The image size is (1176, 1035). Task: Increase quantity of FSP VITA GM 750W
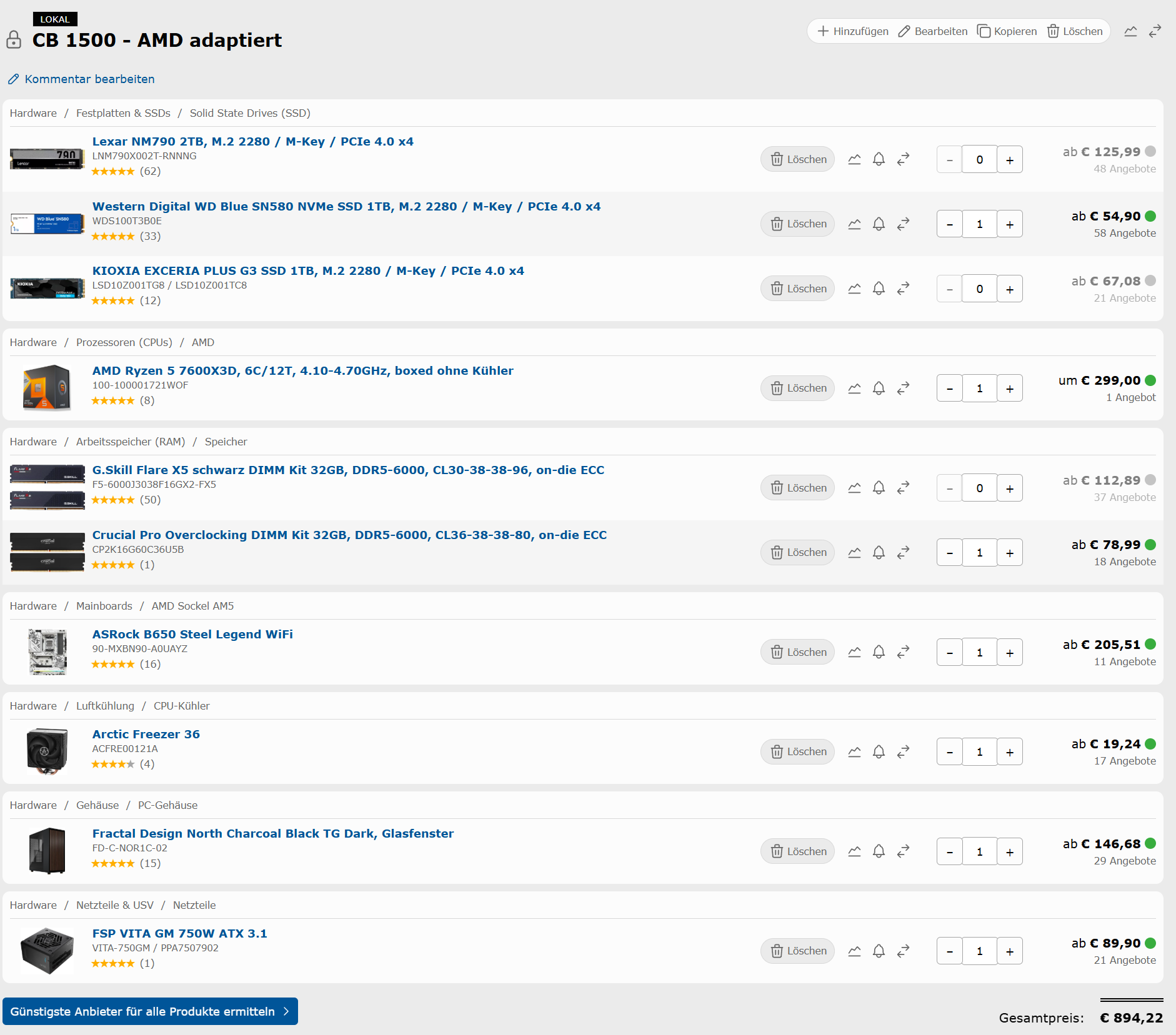tap(1010, 951)
